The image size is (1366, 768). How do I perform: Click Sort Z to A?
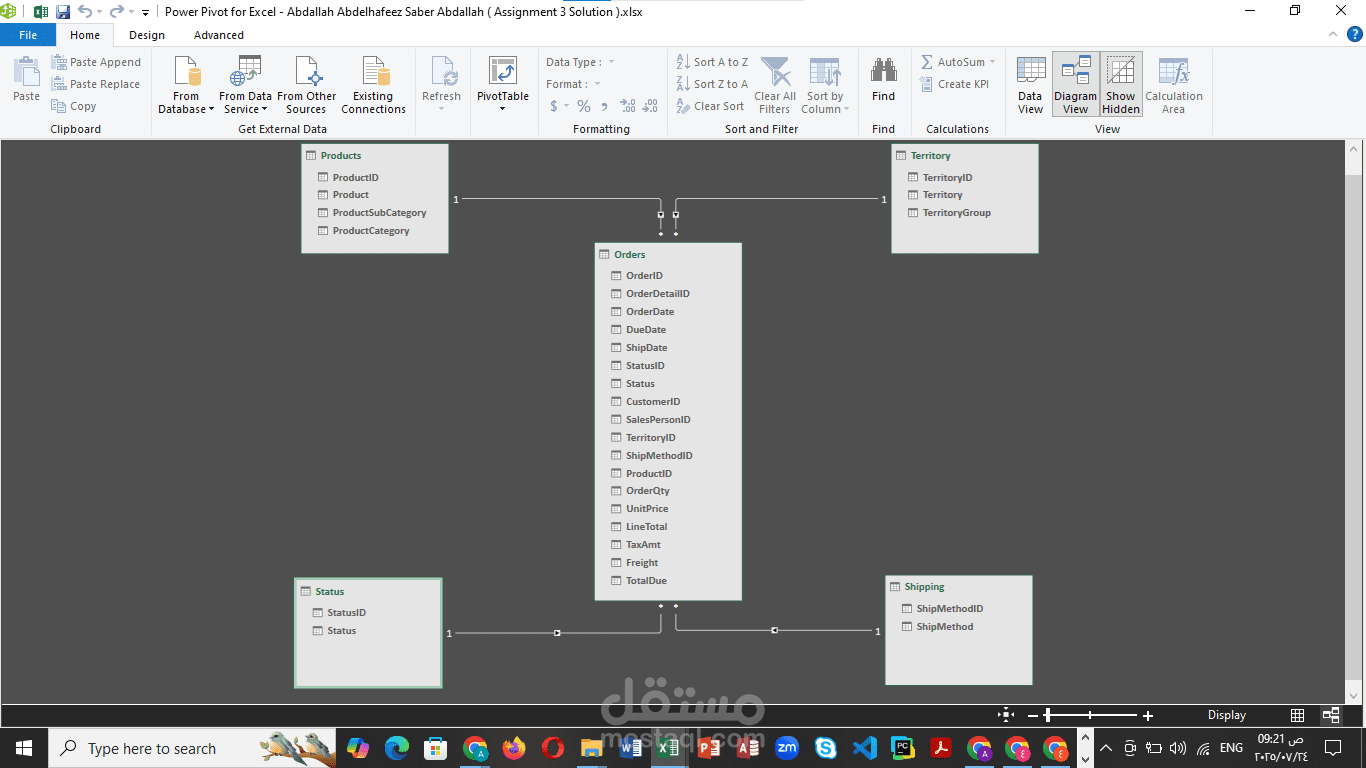point(712,84)
